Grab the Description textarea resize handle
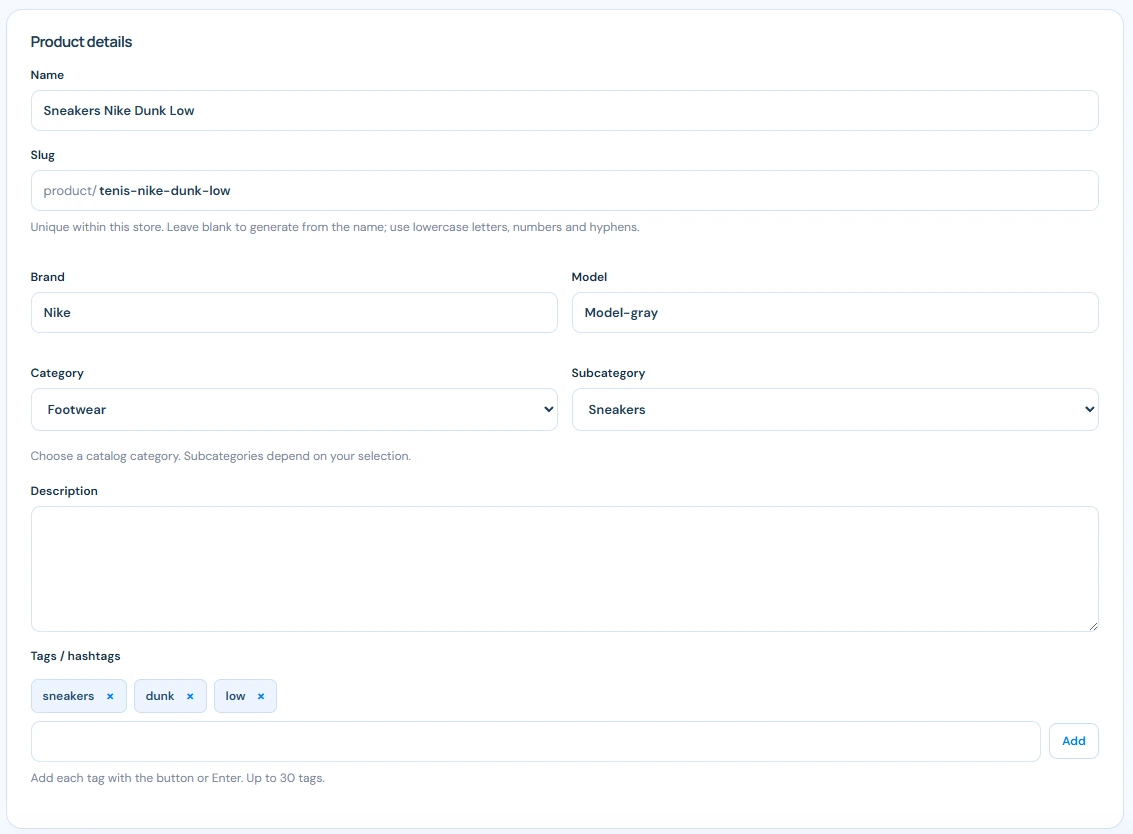Image resolution: width=1133 pixels, height=834 pixels. coord(1093,627)
